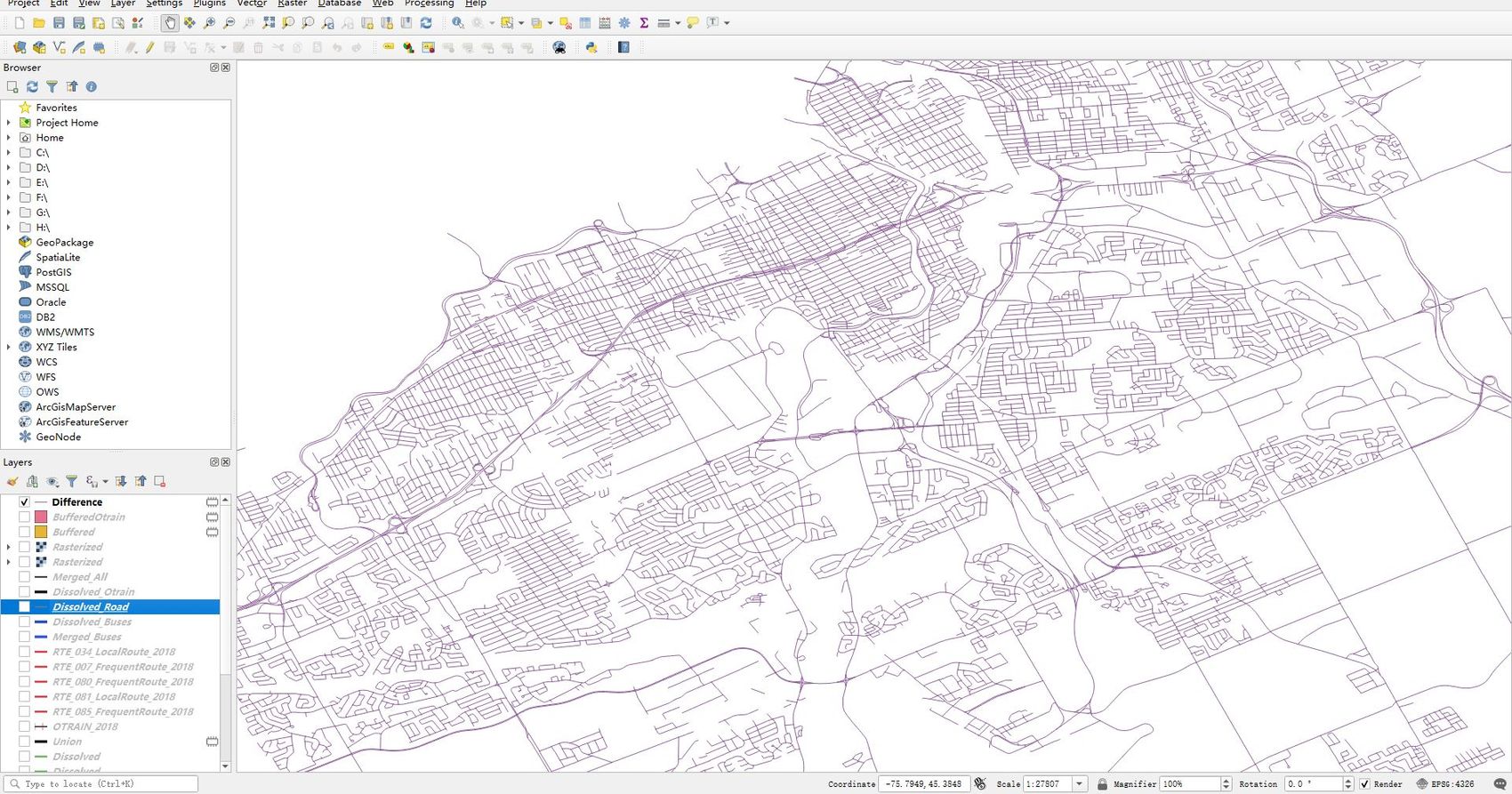The image size is (1512, 794).
Task: Activate the Identify Features tool
Action: click(457, 23)
